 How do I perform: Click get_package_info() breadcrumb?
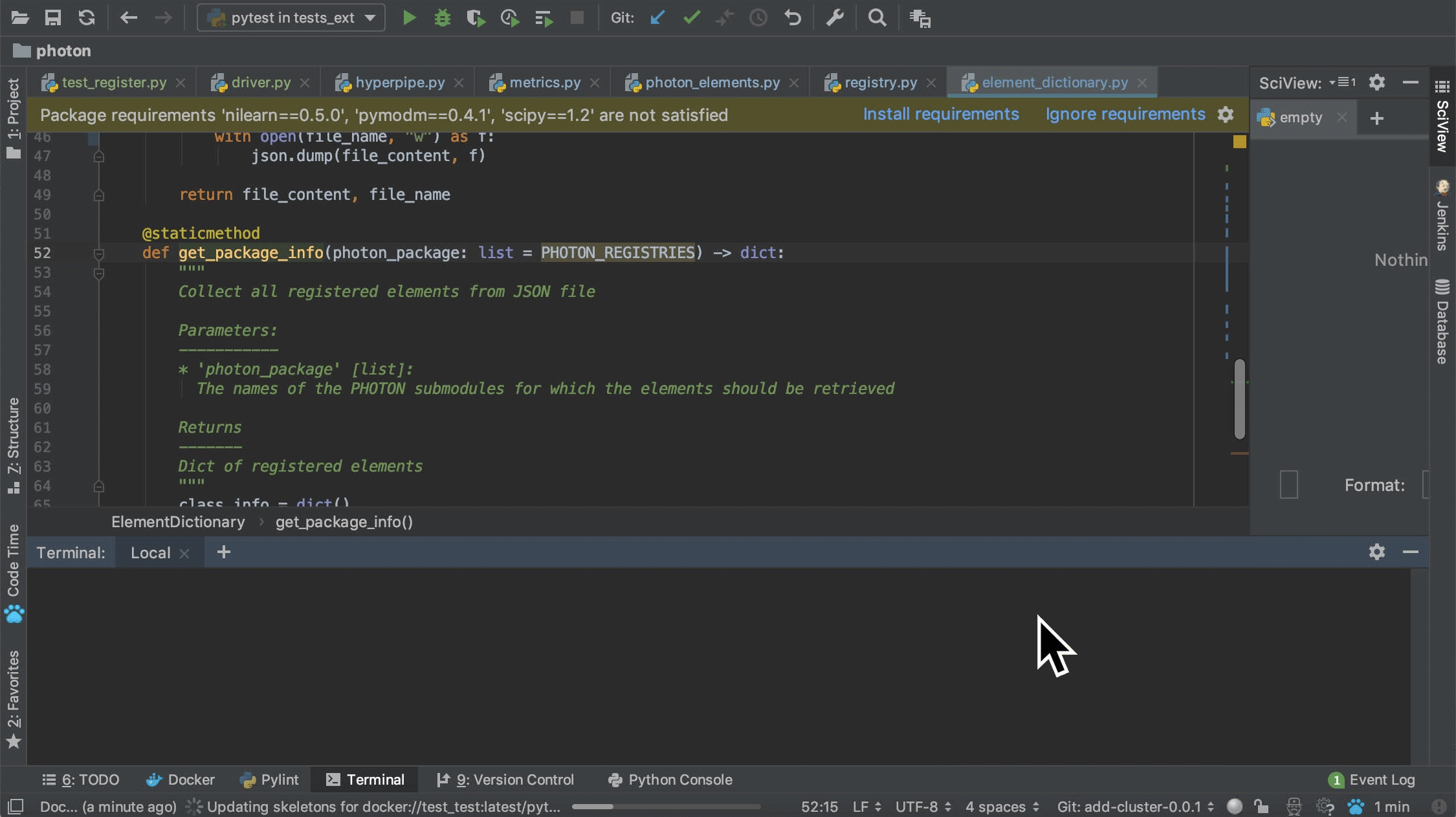(344, 521)
